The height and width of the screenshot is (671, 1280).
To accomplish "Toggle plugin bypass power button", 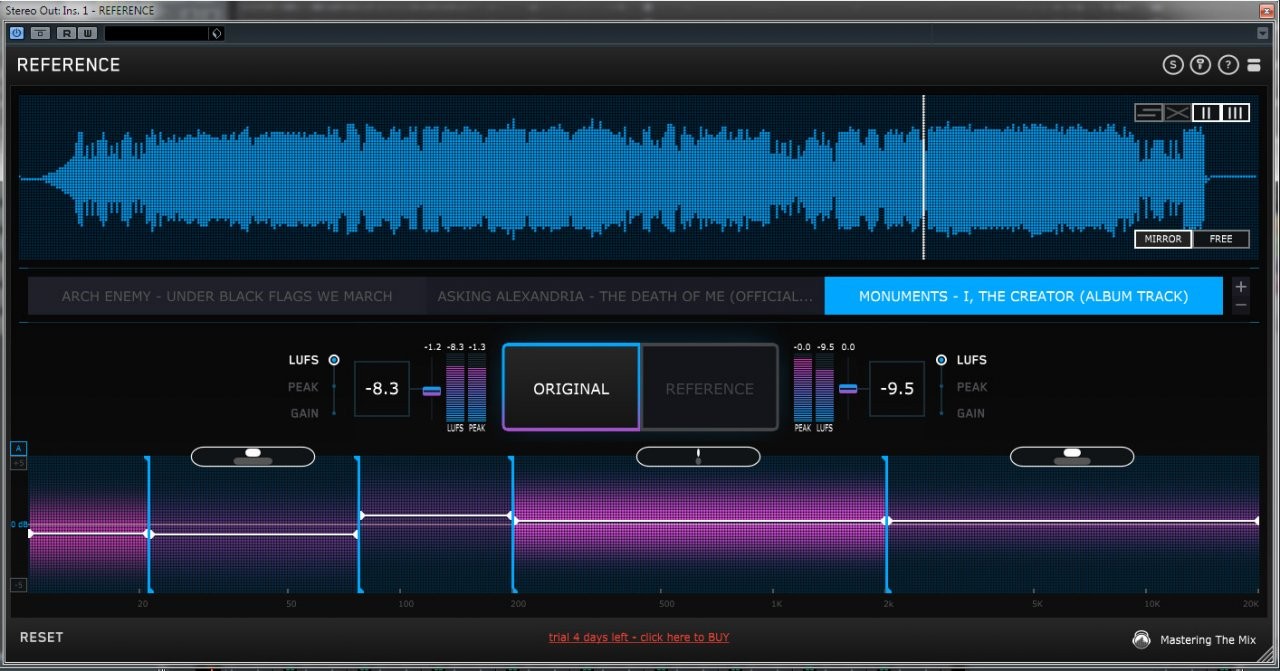I will pyautogui.click(x=17, y=33).
